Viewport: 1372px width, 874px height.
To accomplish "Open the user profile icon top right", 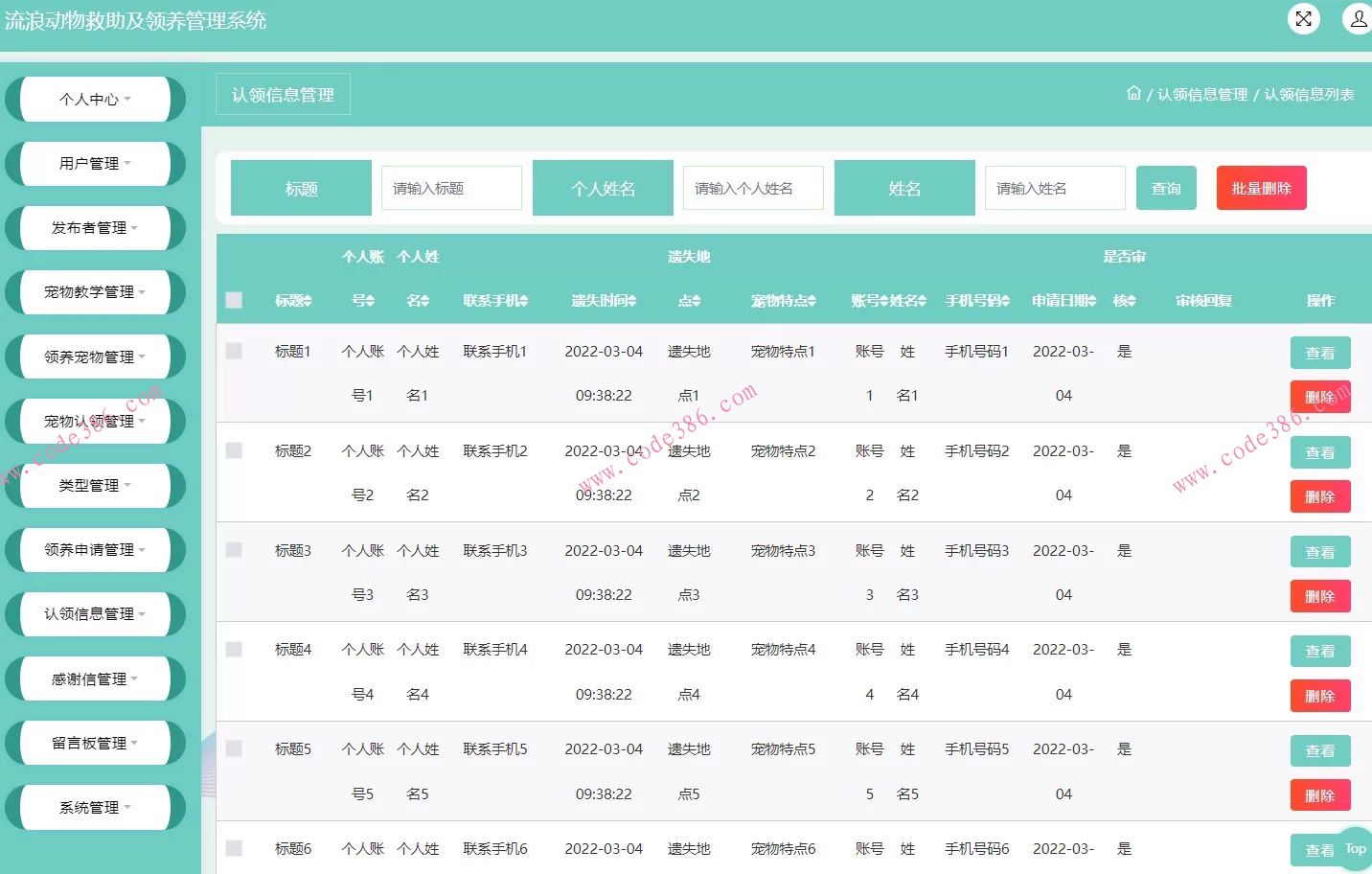I will (1358, 18).
